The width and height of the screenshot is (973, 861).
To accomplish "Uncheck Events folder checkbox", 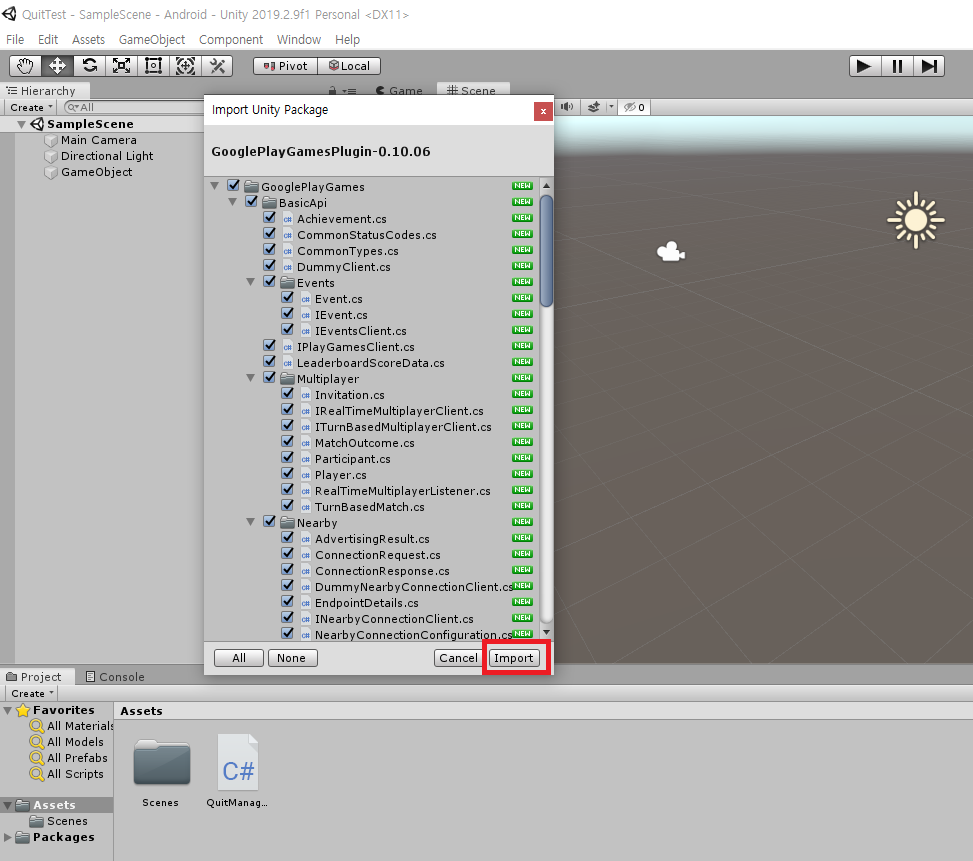I will (x=269, y=282).
